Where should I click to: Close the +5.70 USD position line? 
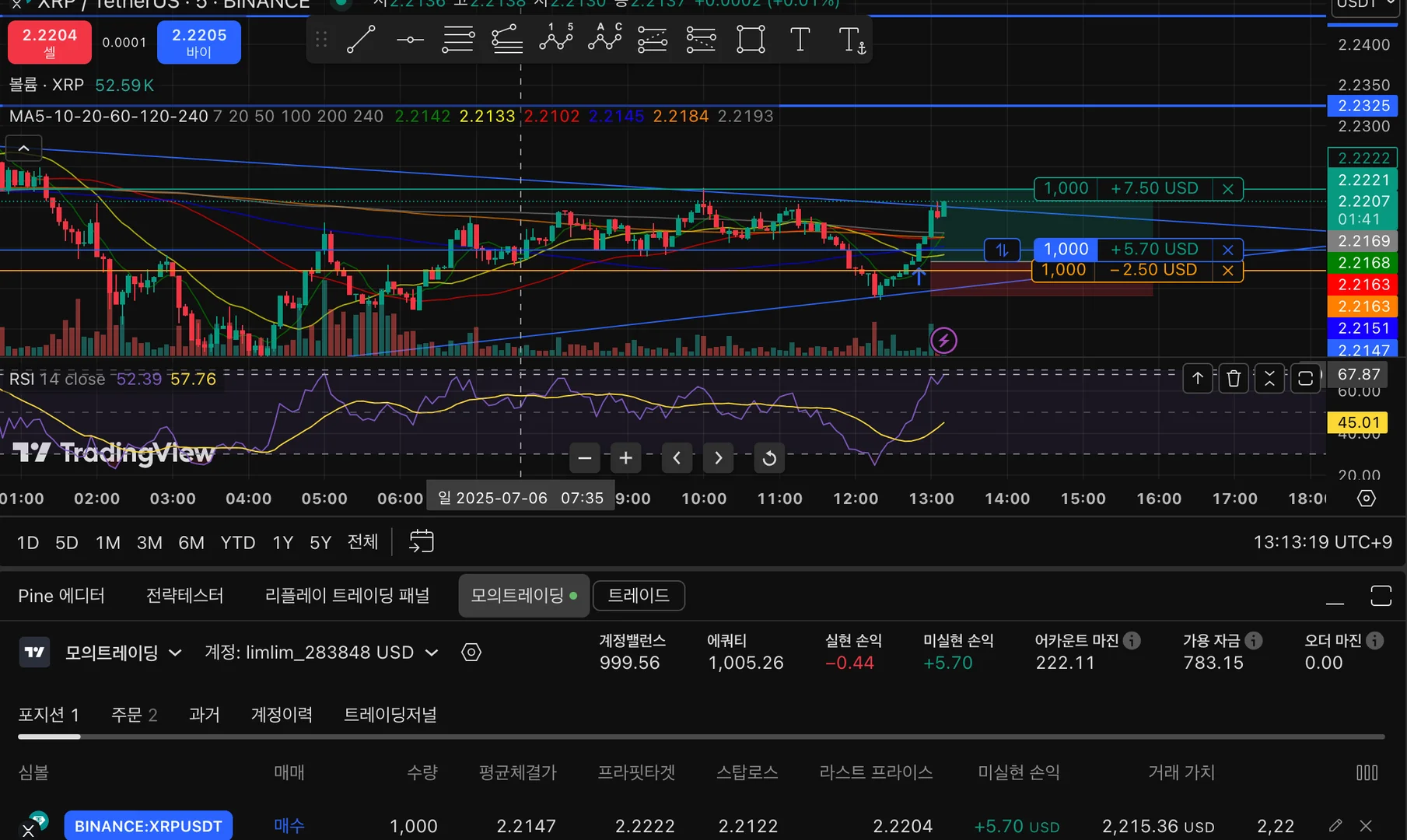[x=1228, y=250]
